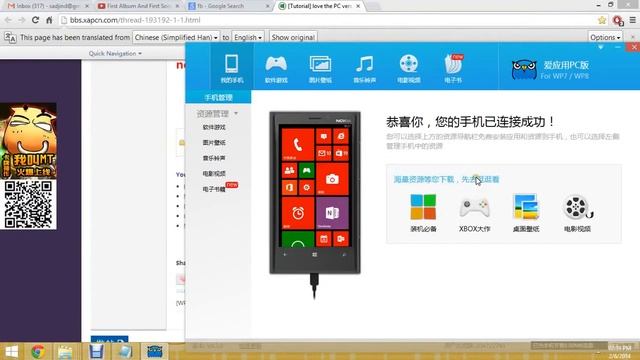The image size is (640, 360).
Task: Click the owl logo of the PC app
Action: [524, 69]
